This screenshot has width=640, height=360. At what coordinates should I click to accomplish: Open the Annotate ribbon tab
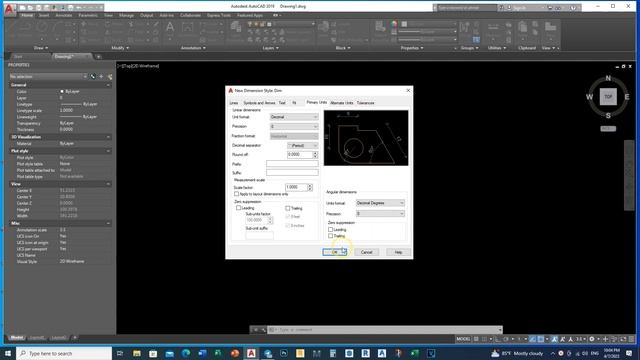tap(64, 16)
